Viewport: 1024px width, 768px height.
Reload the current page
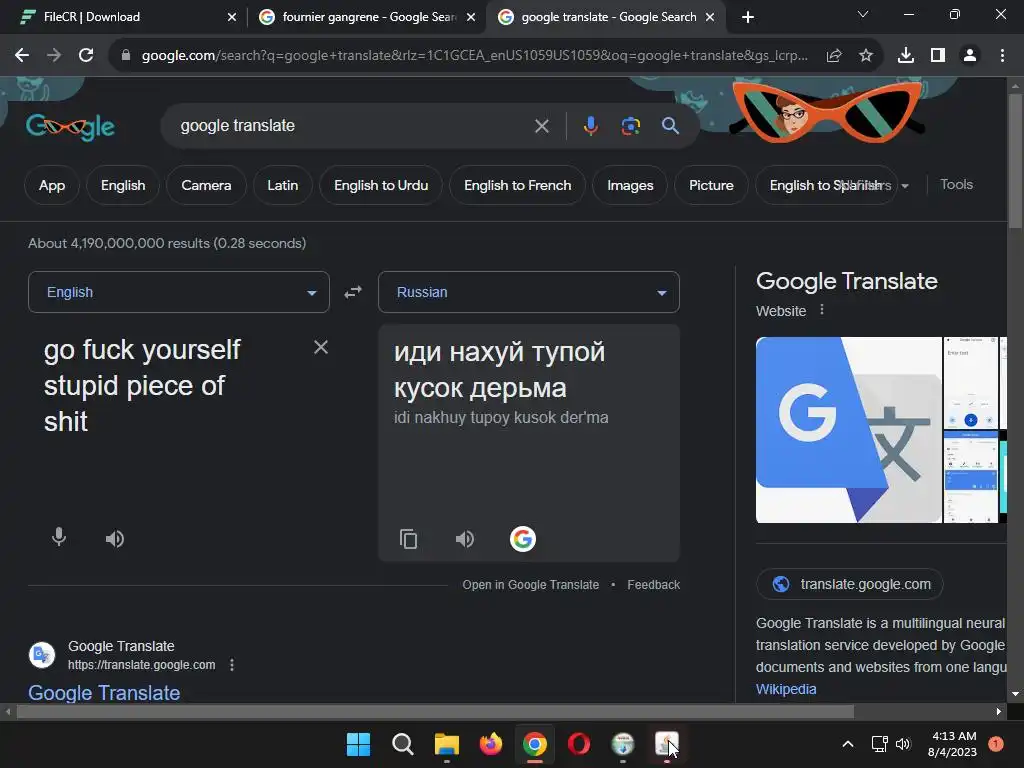pos(86,56)
